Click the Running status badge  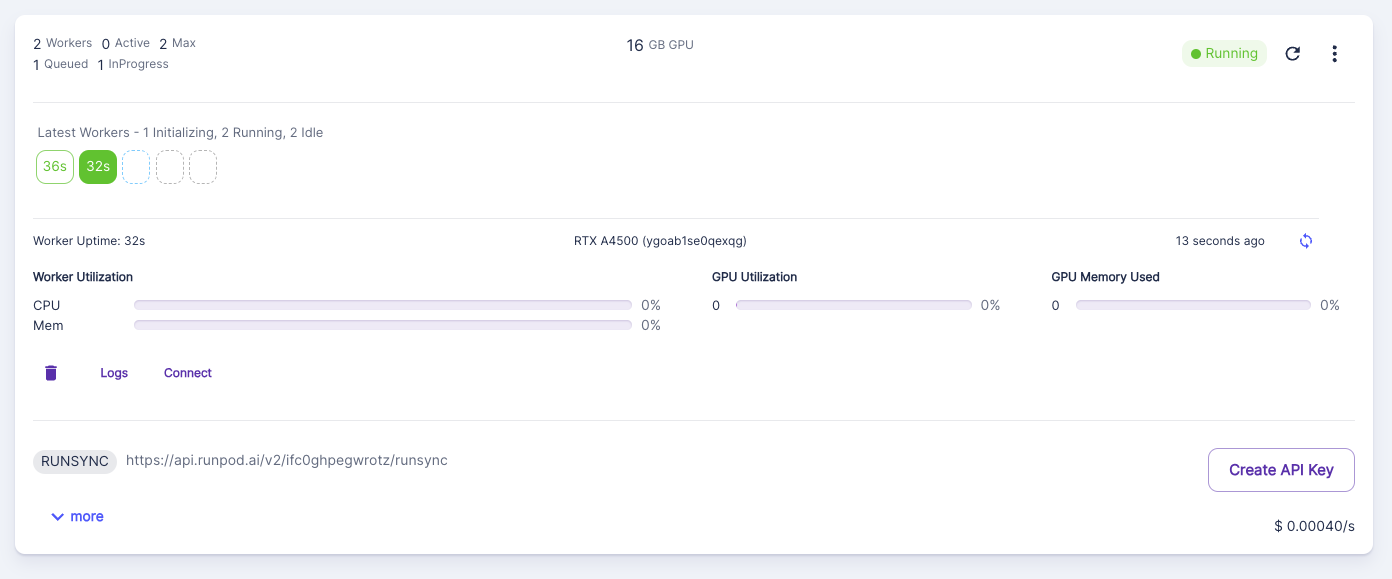[x=1224, y=54]
